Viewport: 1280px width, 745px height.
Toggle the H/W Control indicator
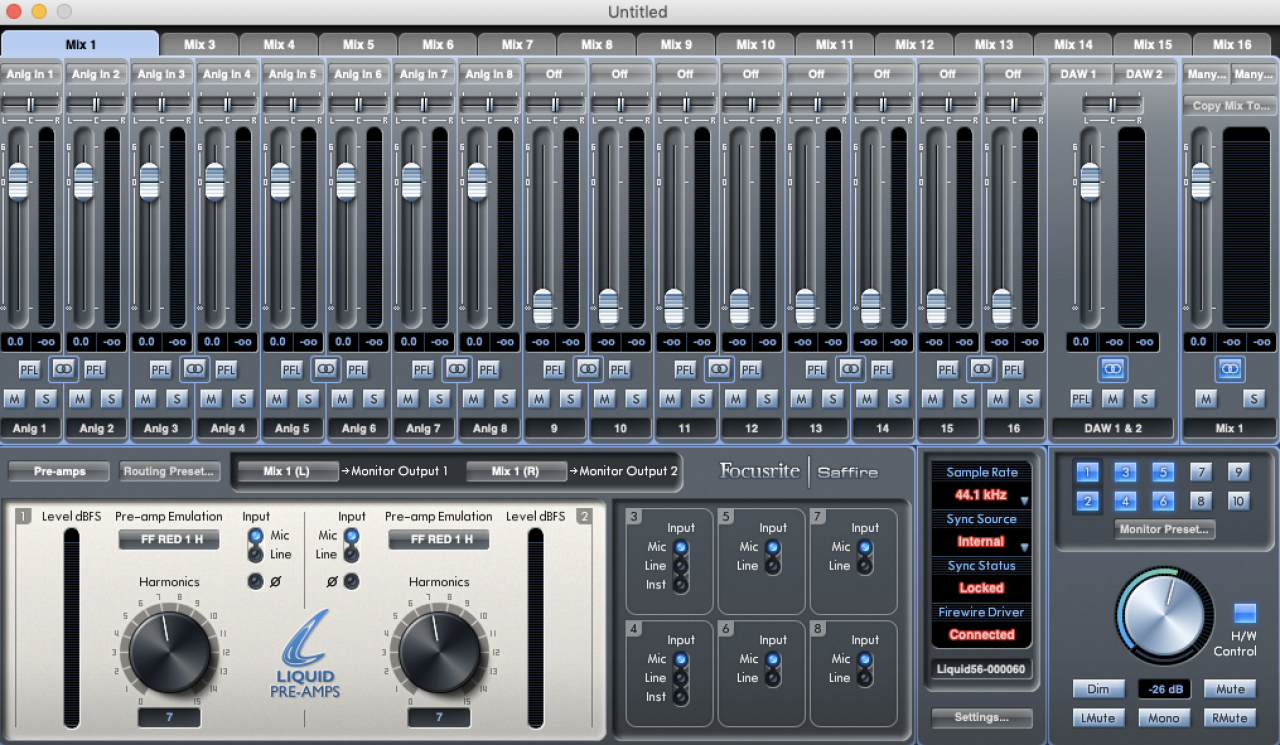coord(1245,613)
